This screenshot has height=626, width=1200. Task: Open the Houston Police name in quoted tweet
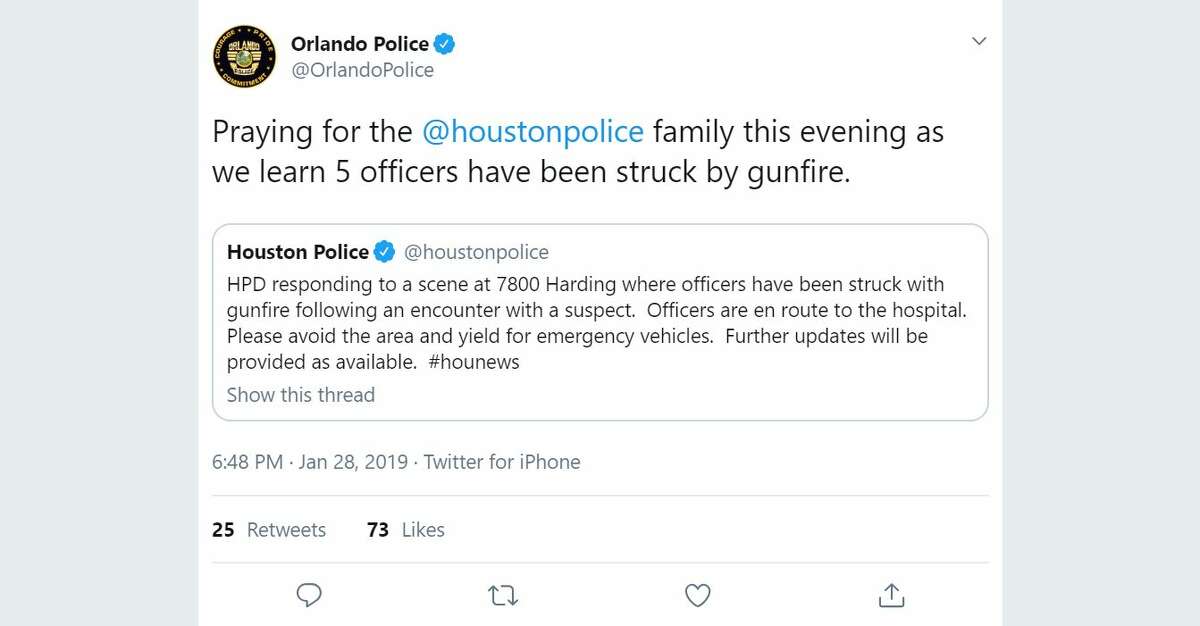[298, 252]
